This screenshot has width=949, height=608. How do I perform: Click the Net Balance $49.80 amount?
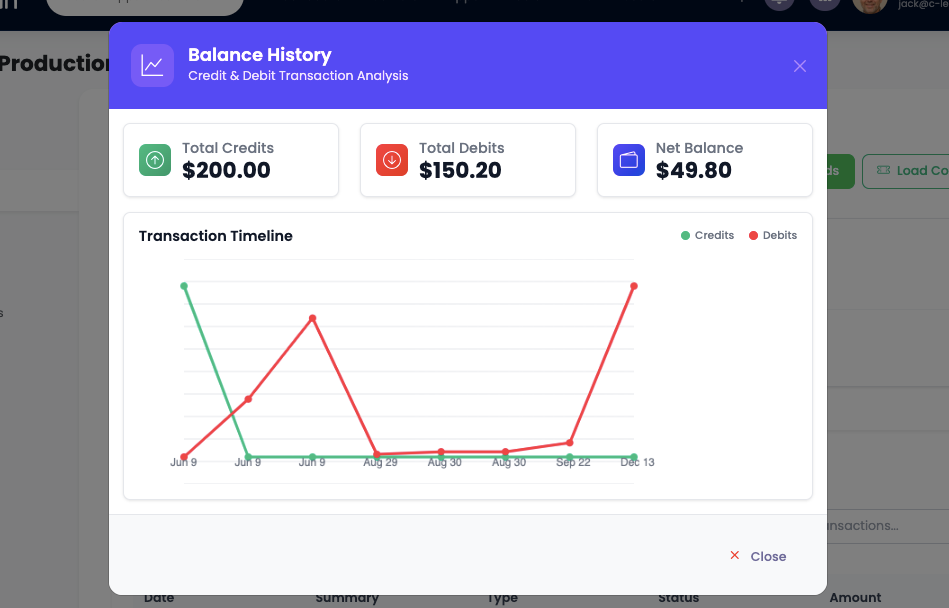click(x=694, y=171)
